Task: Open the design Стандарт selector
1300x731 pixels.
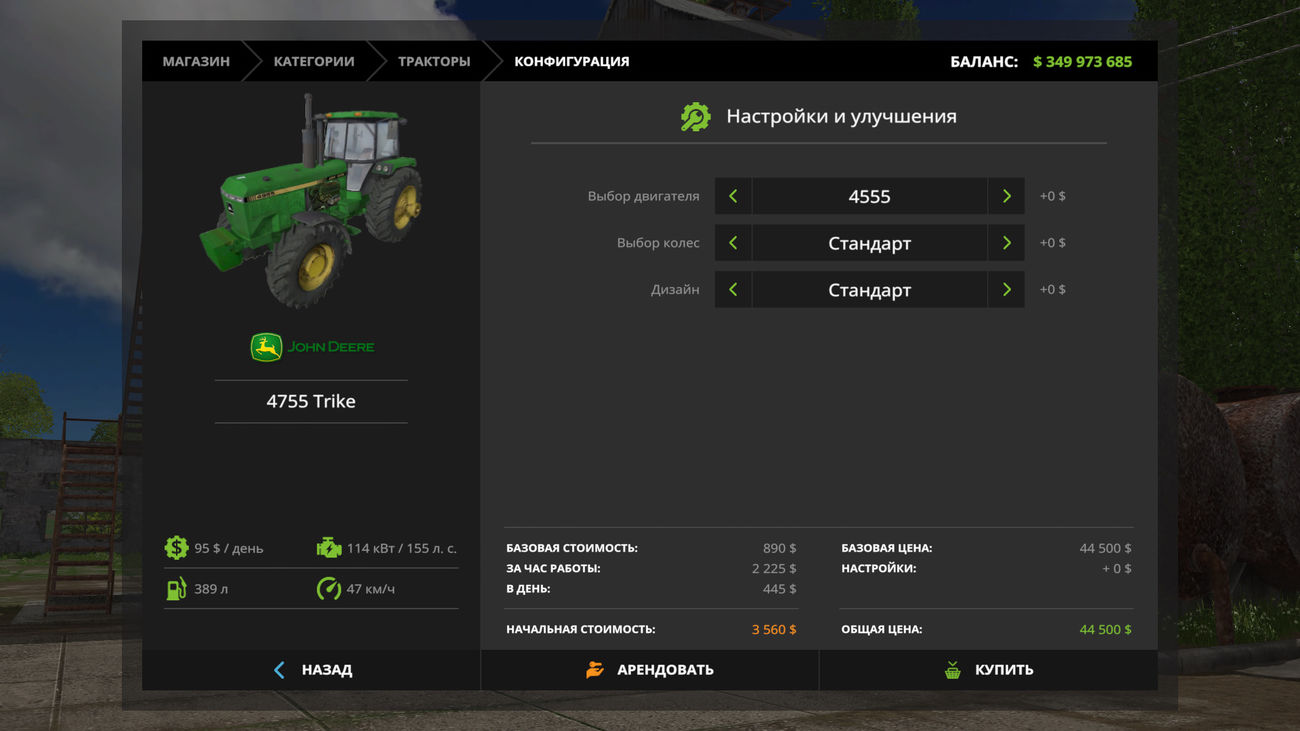Action: pyautogui.click(x=870, y=290)
